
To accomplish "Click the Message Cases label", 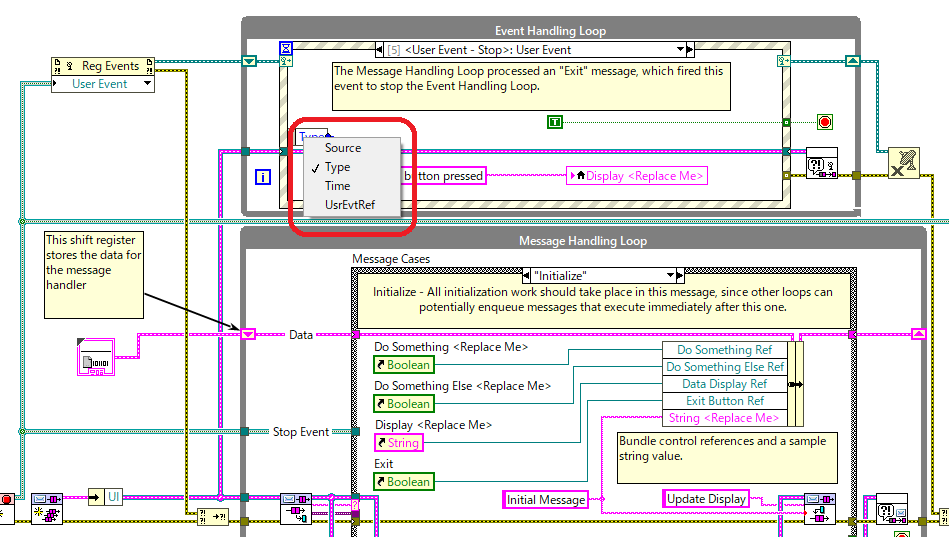I will [391, 259].
